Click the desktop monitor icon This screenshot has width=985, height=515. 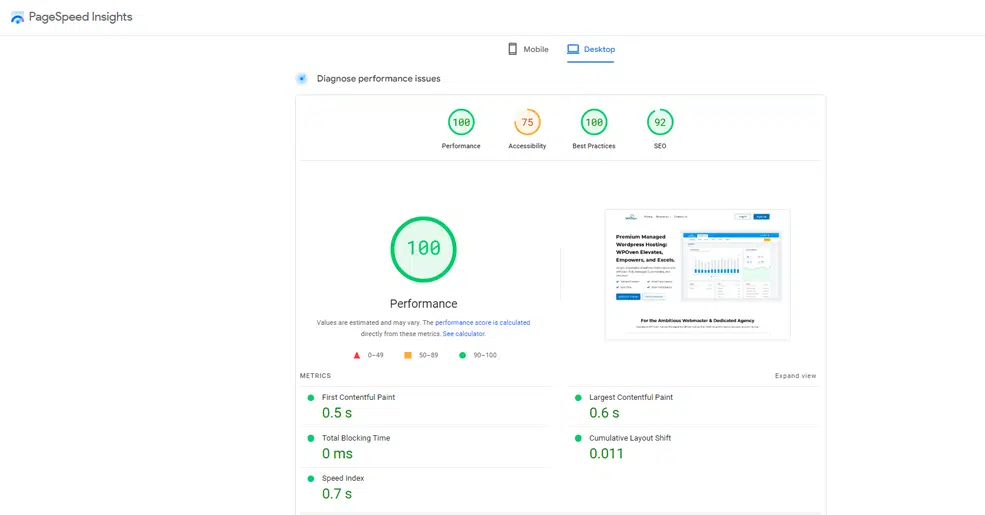pos(573,49)
